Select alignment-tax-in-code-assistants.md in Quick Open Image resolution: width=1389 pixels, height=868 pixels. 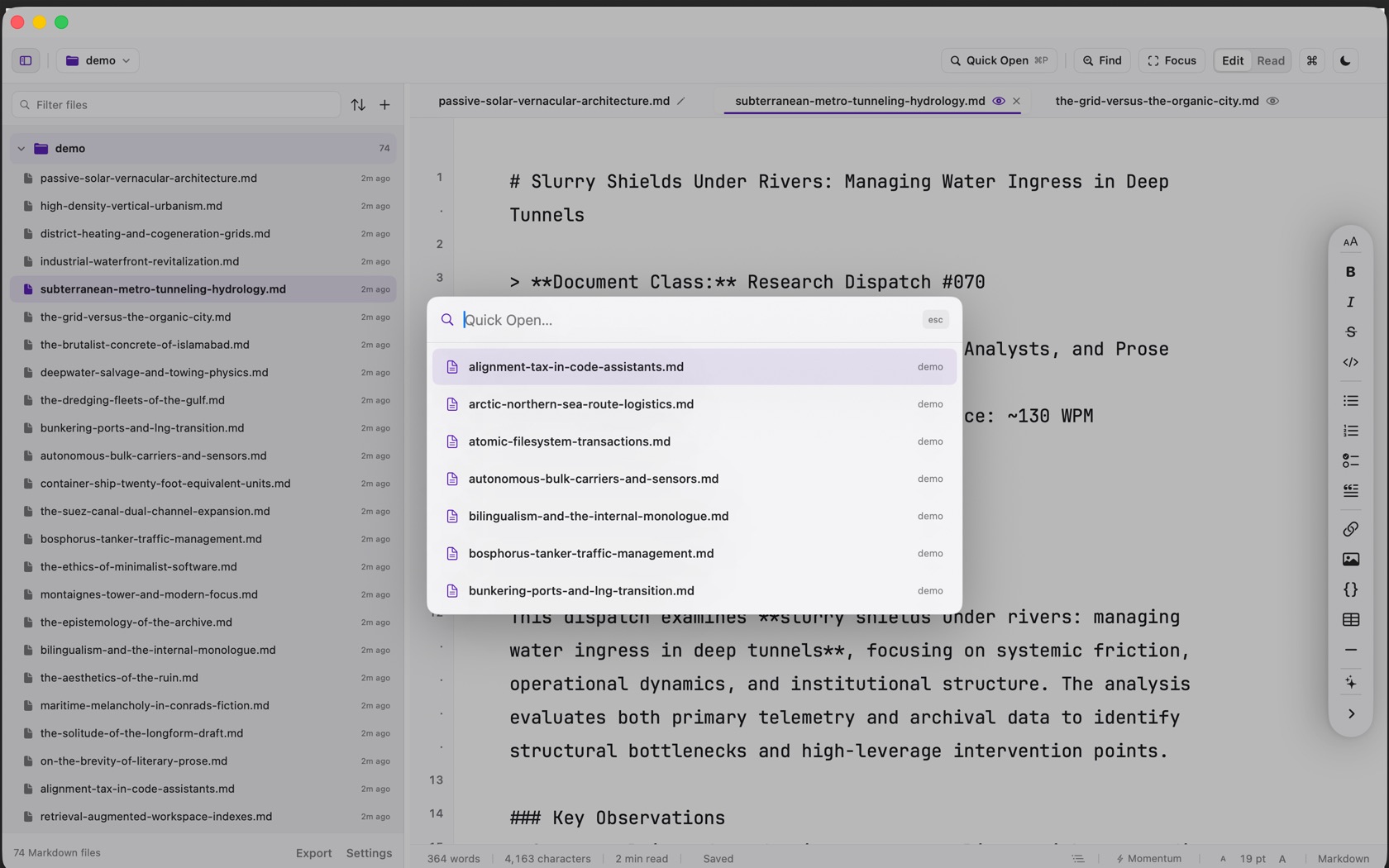point(694,367)
